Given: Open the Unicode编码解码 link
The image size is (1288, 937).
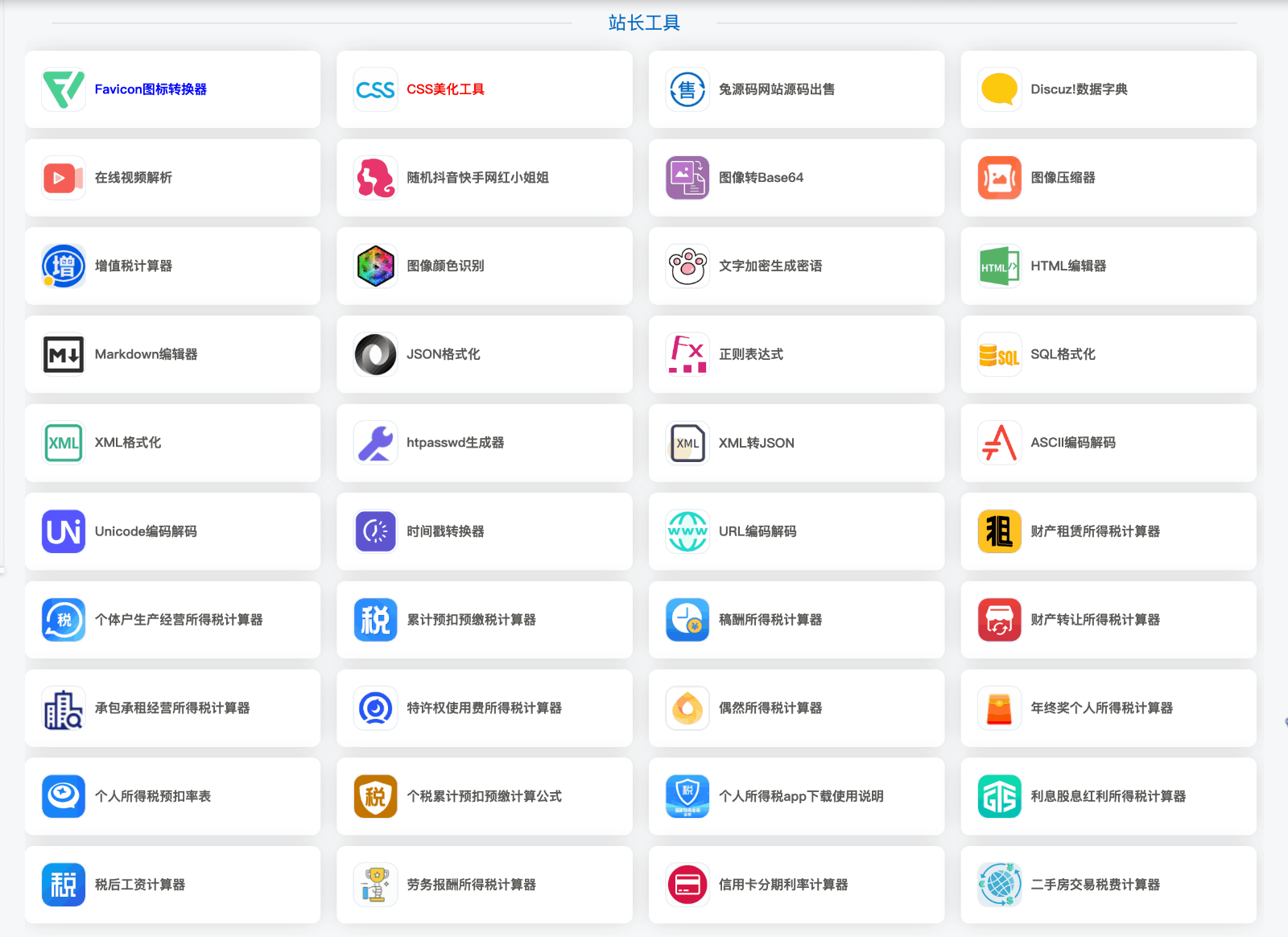Looking at the screenshot, I should 146,531.
